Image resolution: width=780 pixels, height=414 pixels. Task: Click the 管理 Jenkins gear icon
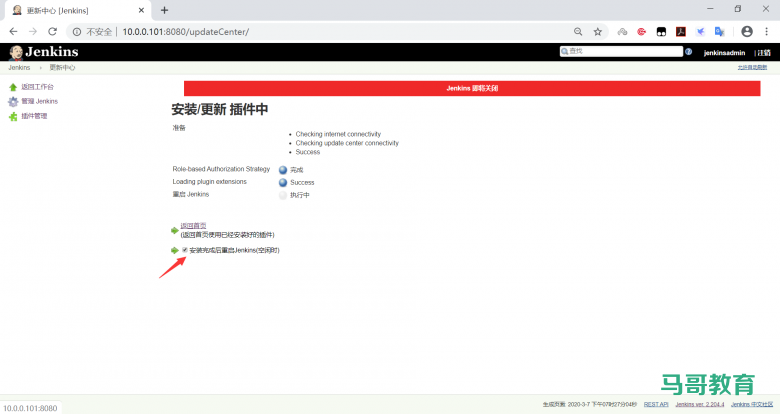[13, 102]
